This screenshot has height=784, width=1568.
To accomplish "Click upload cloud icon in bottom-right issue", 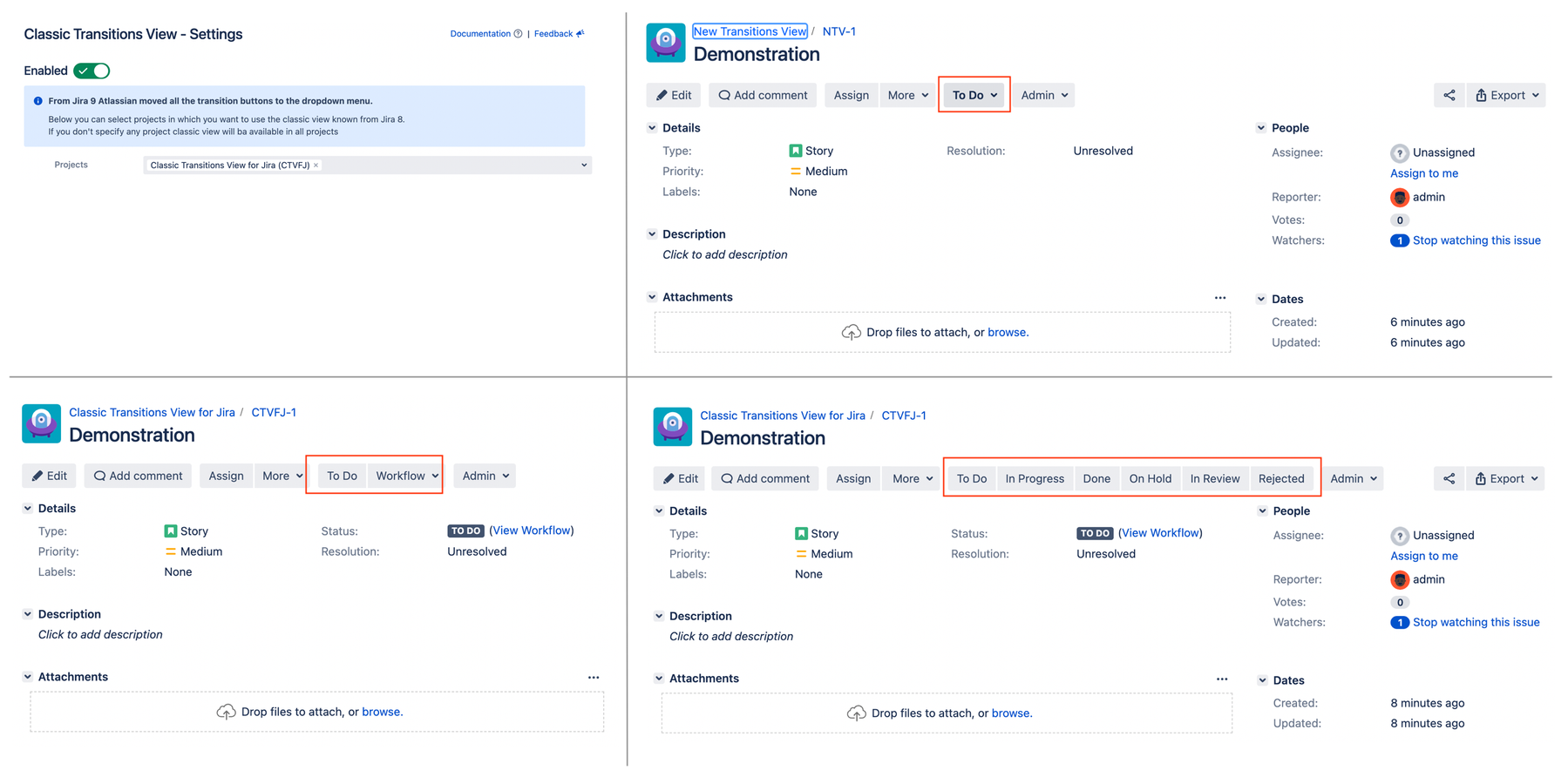I will click(x=856, y=713).
